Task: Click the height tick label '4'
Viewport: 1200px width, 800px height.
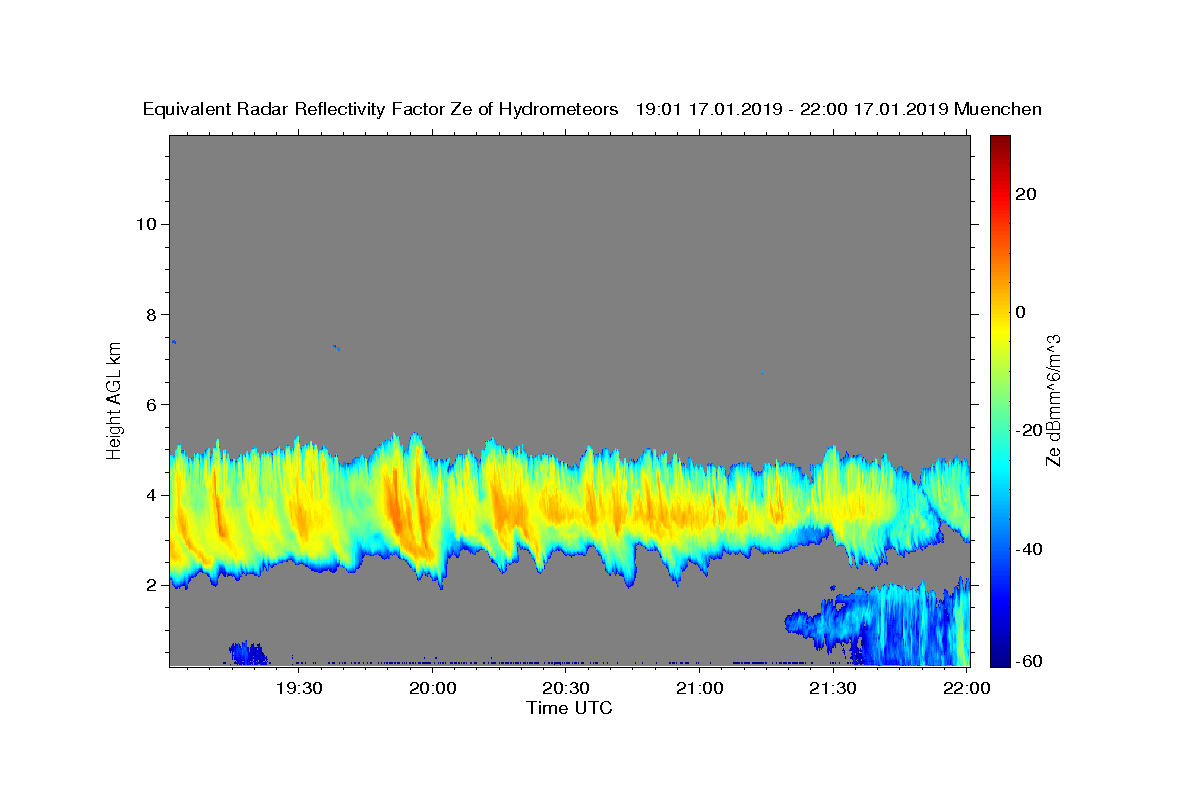Action: pyautogui.click(x=151, y=495)
